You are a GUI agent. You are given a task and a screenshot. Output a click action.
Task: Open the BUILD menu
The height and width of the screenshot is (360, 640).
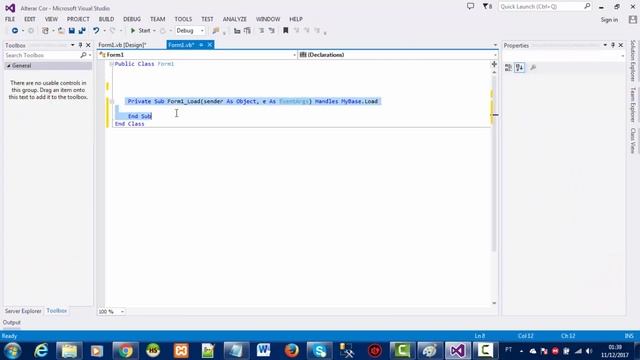pos(107,19)
